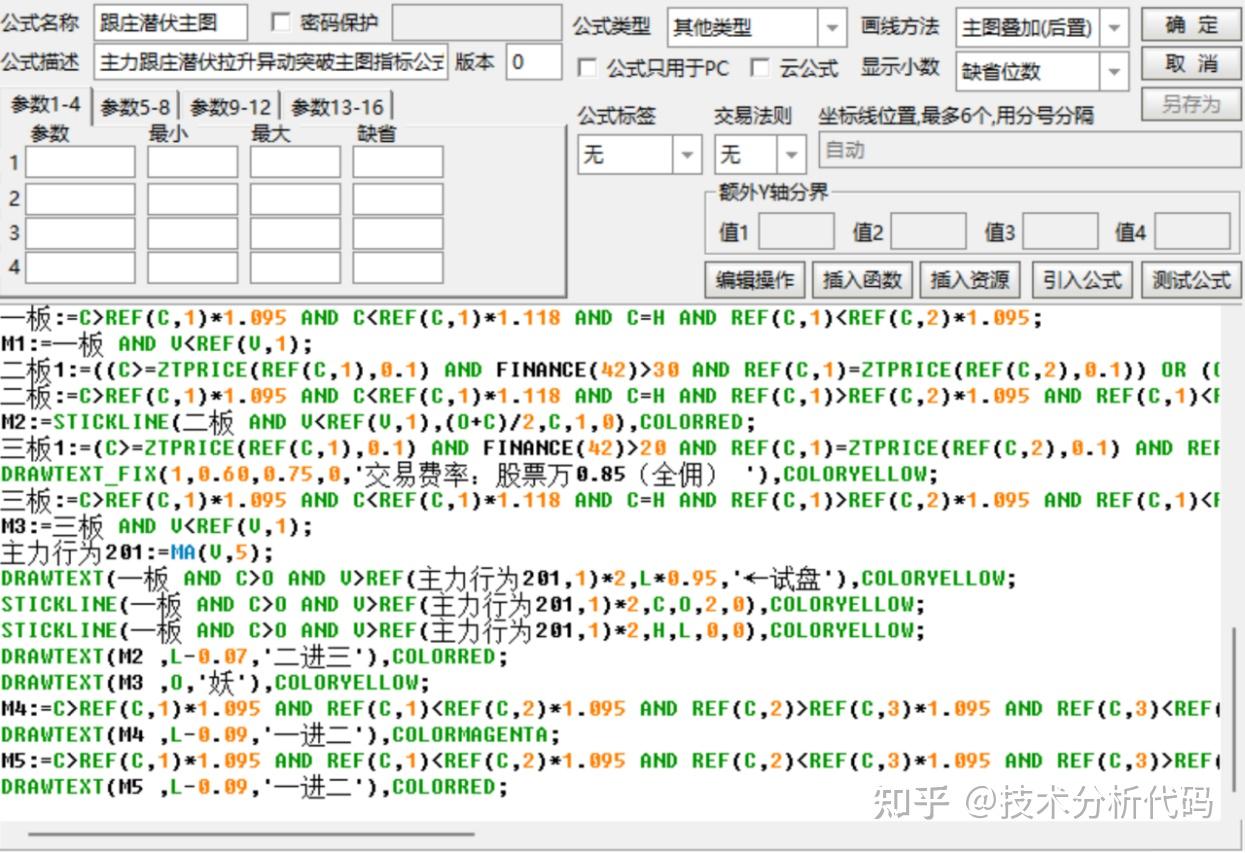
Task: Click the 值3 input field
Action: click(1060, 231)
